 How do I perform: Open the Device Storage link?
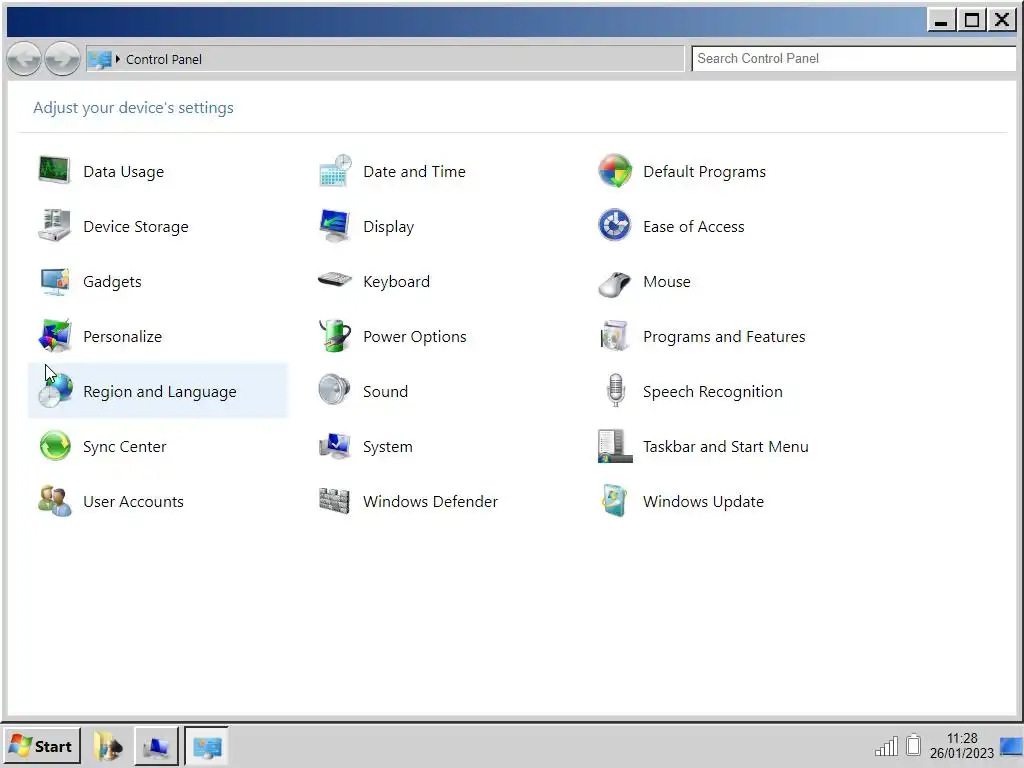click(136, 227)
